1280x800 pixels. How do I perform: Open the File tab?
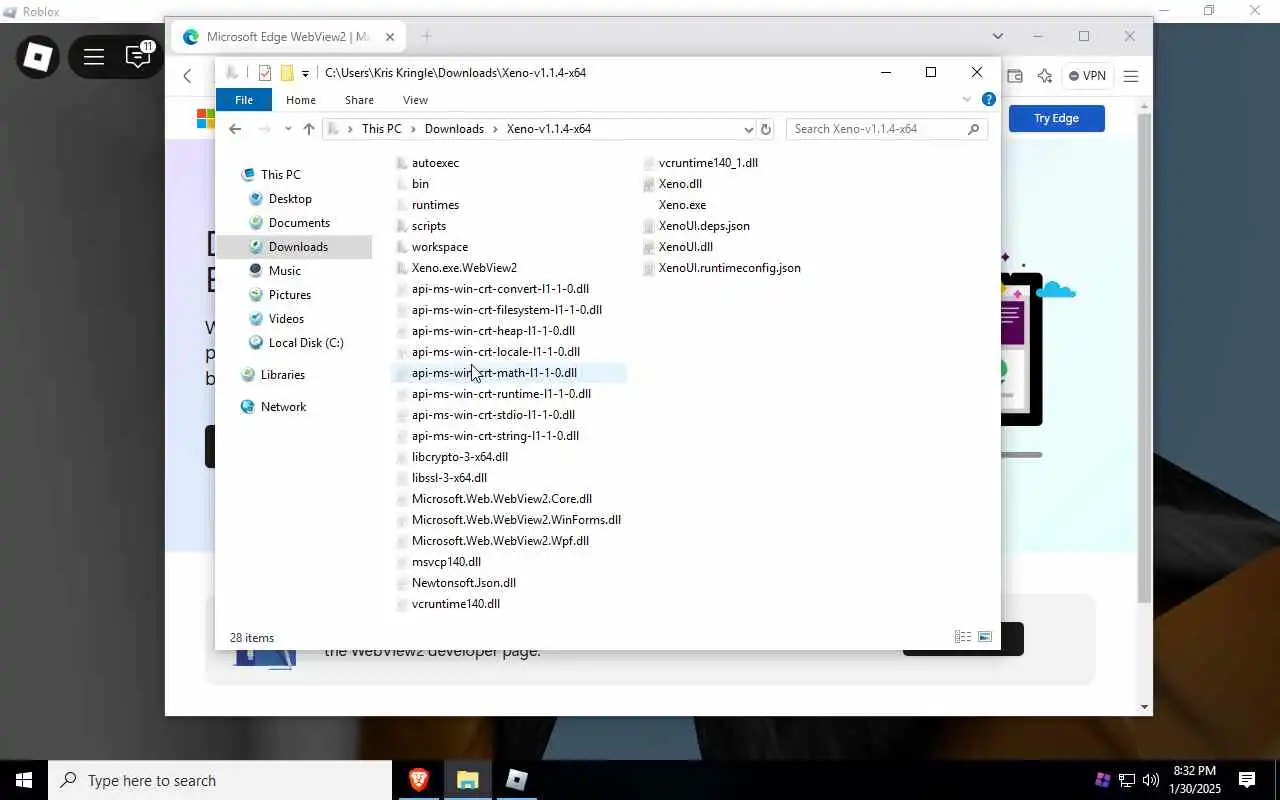click(x=243, y=100)
